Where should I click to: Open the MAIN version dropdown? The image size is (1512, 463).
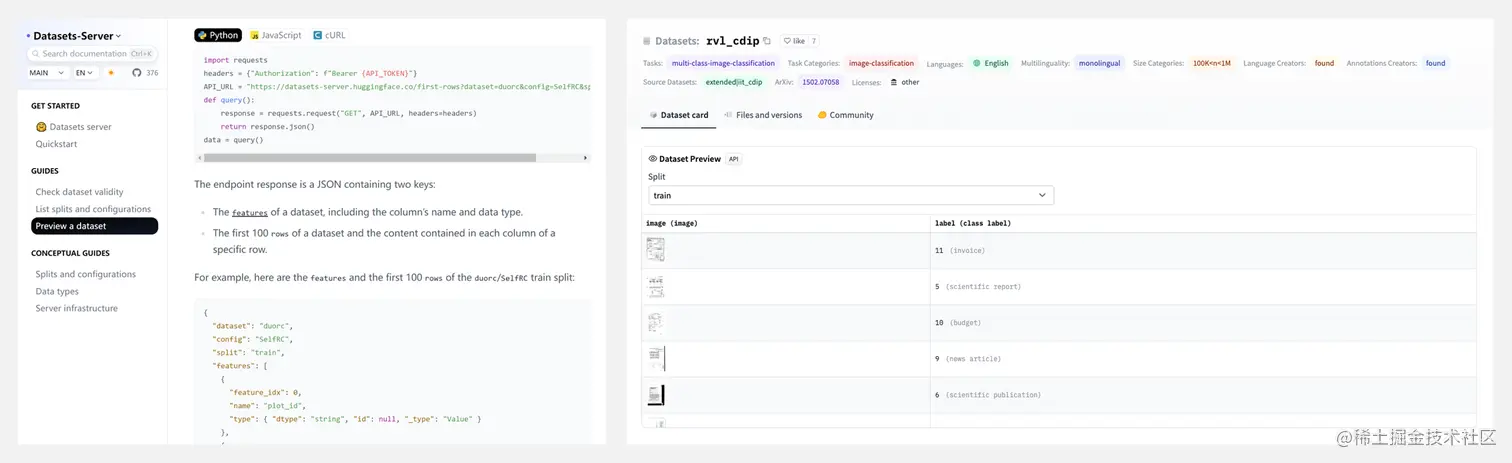click(47, 73)
